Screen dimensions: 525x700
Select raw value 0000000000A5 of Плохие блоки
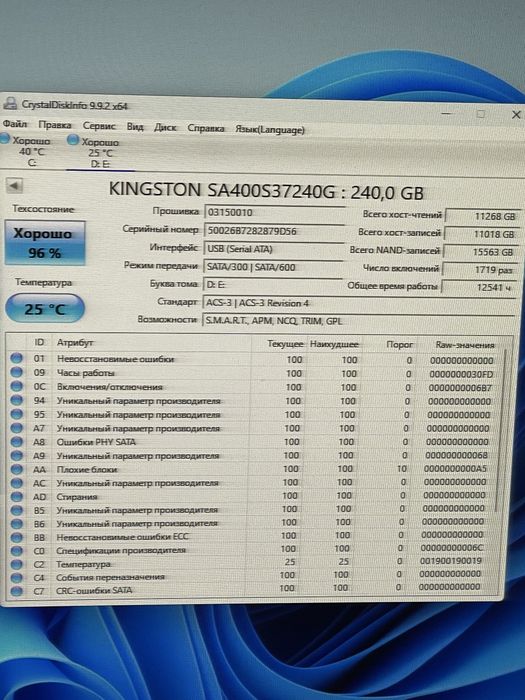pyautogui.click(x=455, y=469)
